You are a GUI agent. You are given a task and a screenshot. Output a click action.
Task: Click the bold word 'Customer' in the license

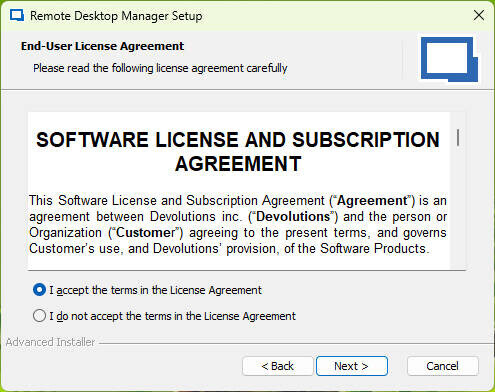coord(145,233)
